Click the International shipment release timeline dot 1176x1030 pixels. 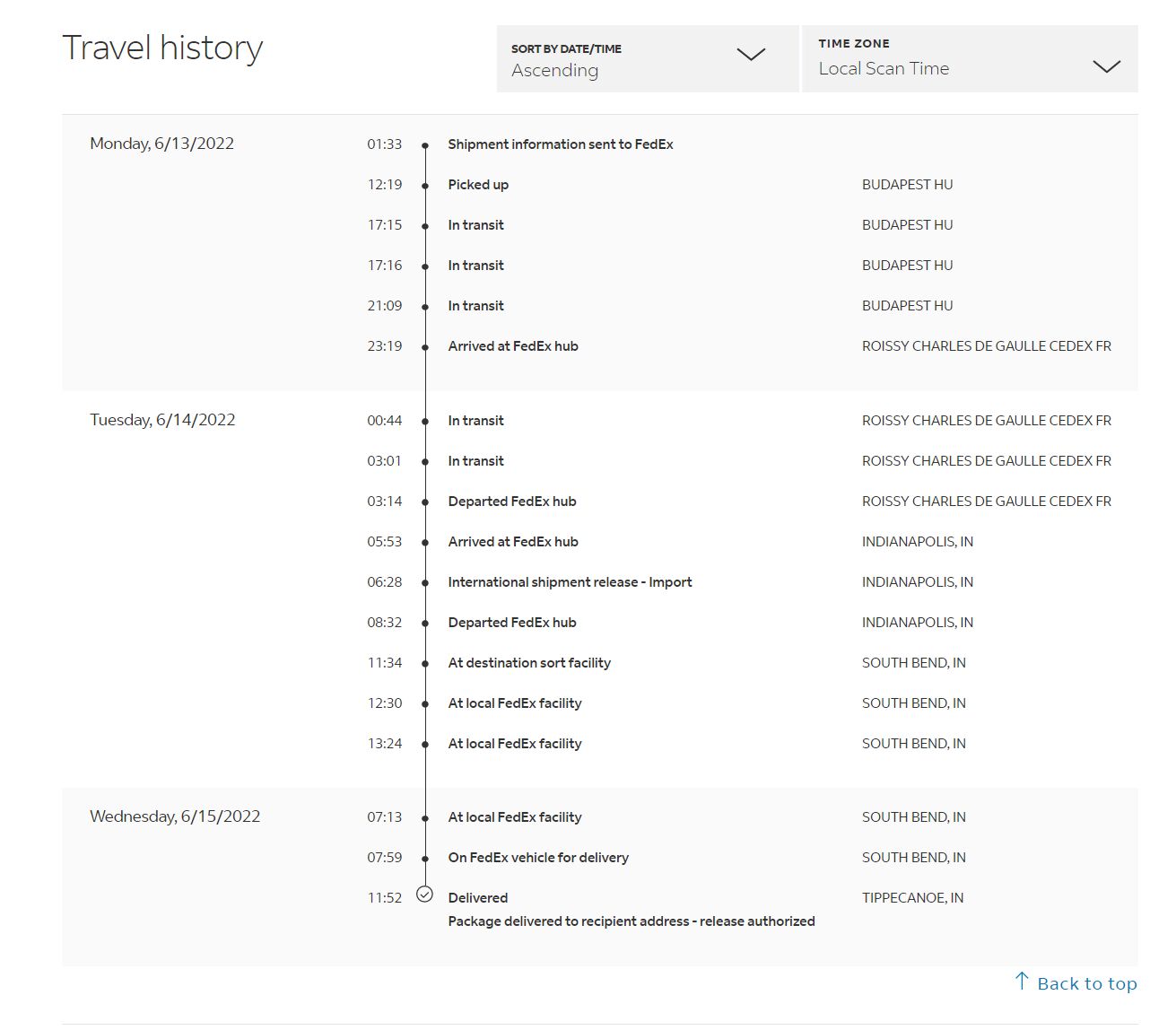pos(425,583)
